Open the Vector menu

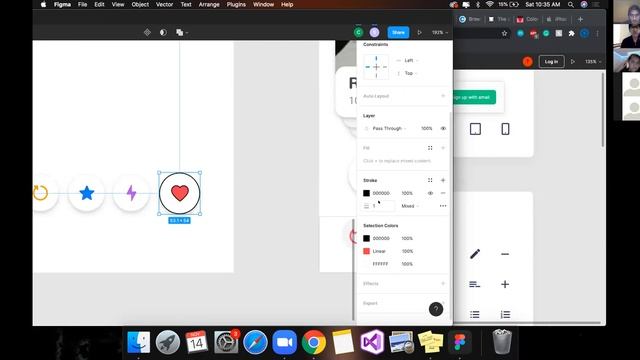[164, 4]
